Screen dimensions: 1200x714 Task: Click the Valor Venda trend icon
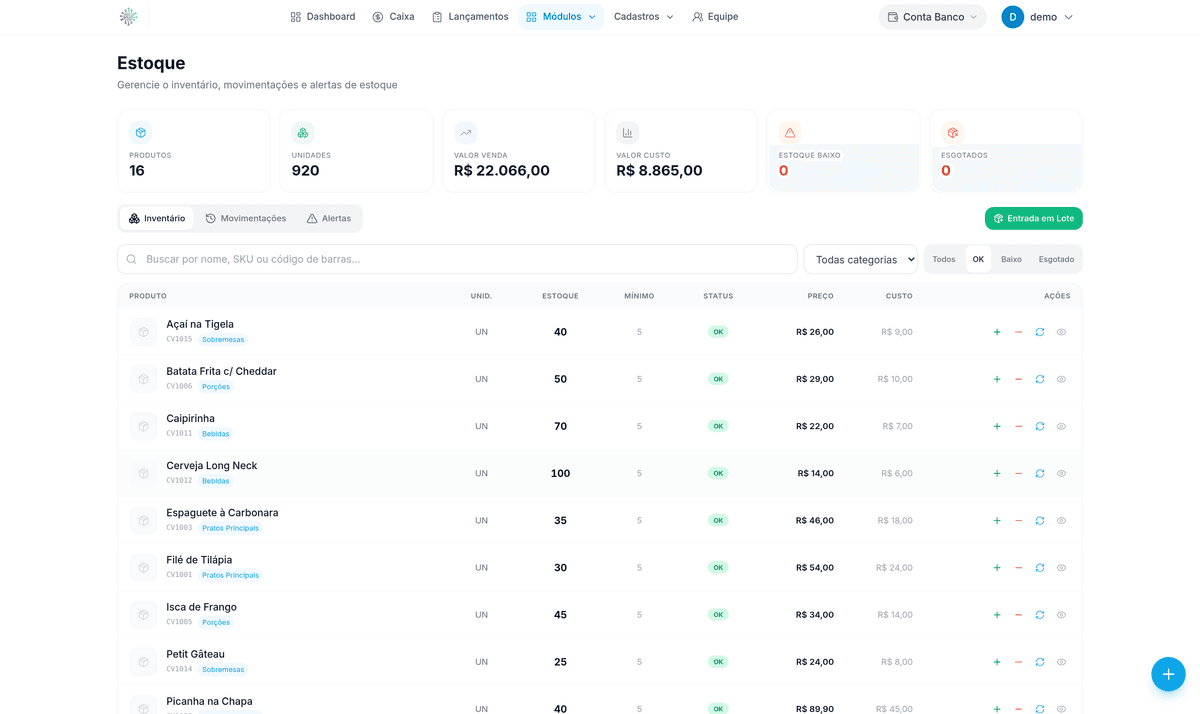pyautogui.click(x=465, y=132)
